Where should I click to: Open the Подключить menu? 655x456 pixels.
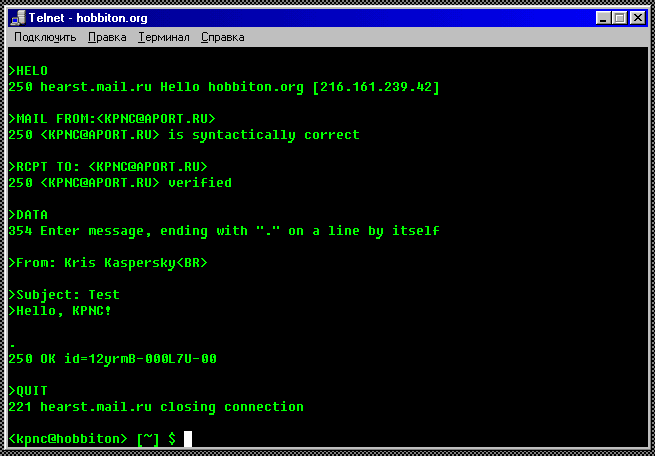point(45,37)
